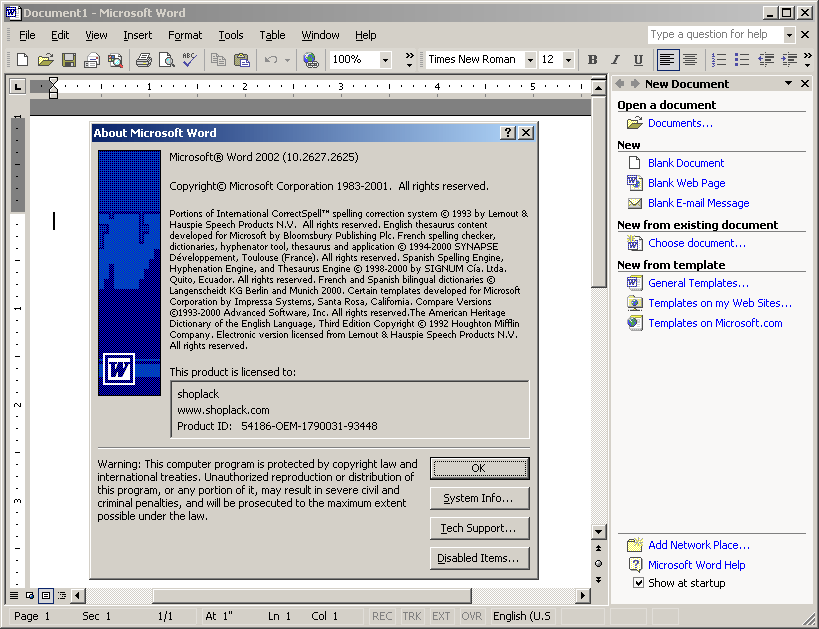This screenshot has width=819, height=629.
Task: Switch to Outline View icon
Action: point(62,595)
